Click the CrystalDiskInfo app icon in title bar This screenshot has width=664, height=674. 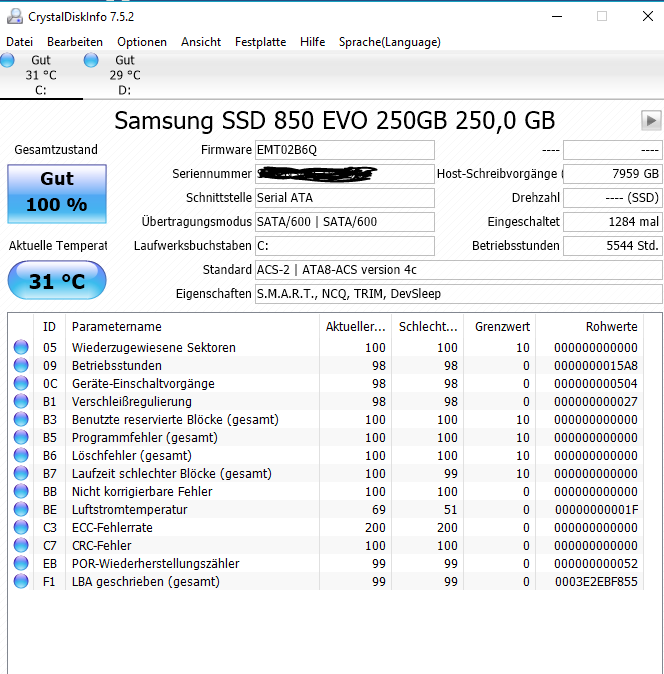15,16
